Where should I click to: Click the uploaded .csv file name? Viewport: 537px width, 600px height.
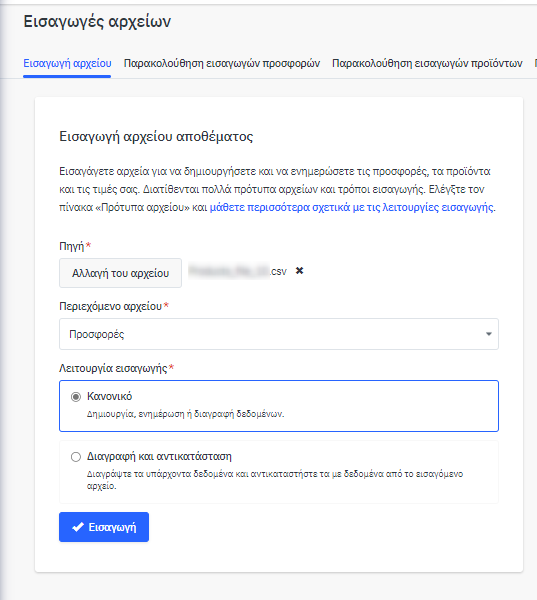click(237, 271)
